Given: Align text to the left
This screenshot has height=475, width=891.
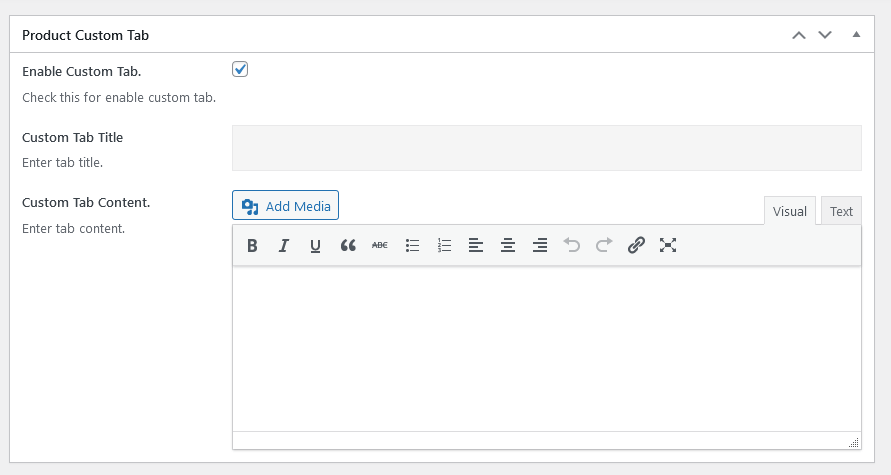Looking at the screenshot, I should [476, 245].
